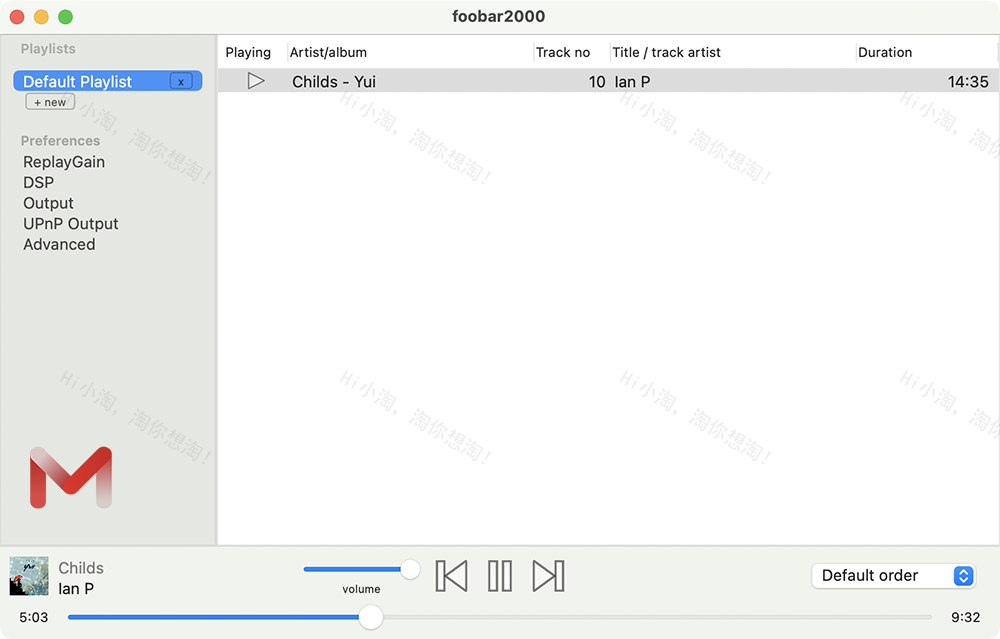
Task: Select the 'Childs - Yui' cell
Action: 334,82
